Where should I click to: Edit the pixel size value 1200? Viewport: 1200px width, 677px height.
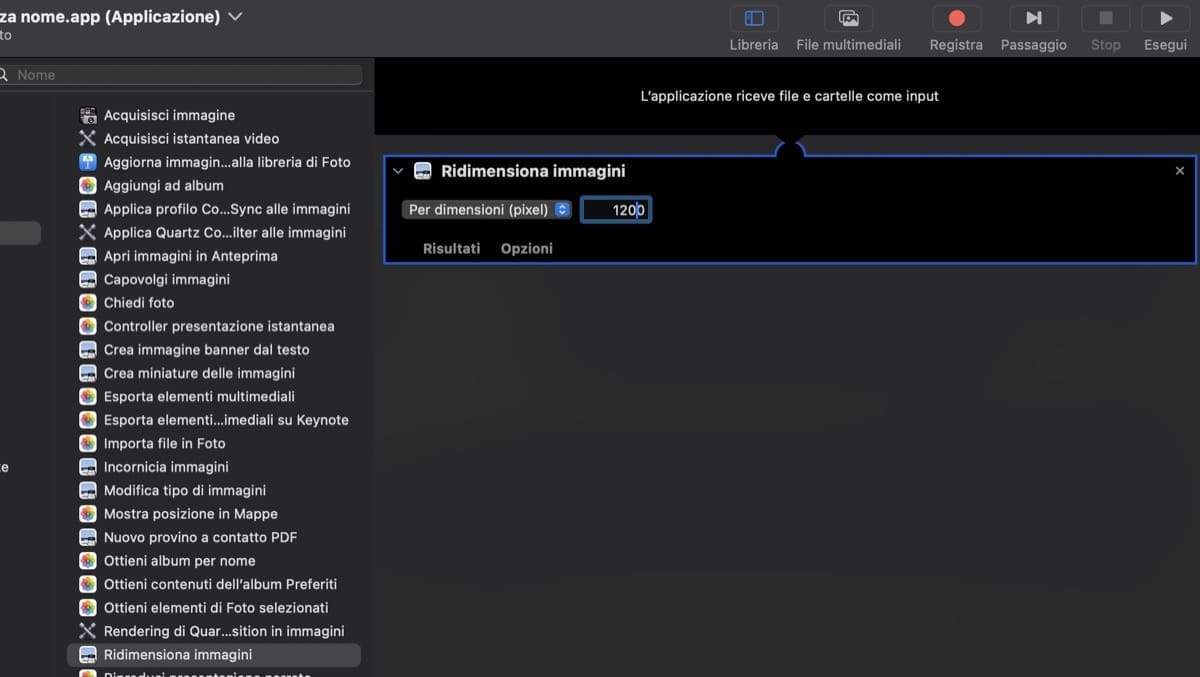point(616,209)
